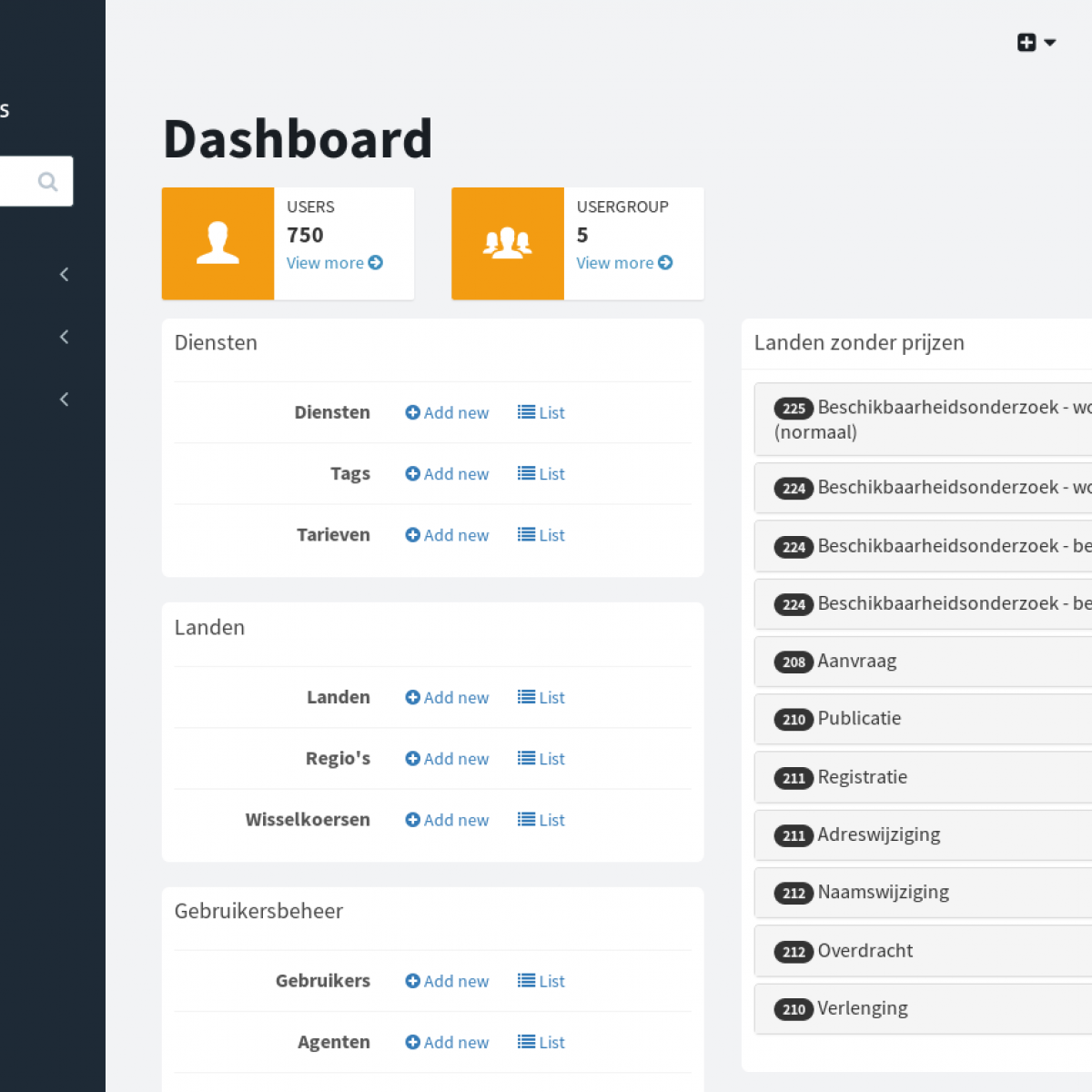Image resolution: width=1092 pixels, height=1092 pixels.
Task: Click the Dashboard page heading
Action: [x=298, y=139]
